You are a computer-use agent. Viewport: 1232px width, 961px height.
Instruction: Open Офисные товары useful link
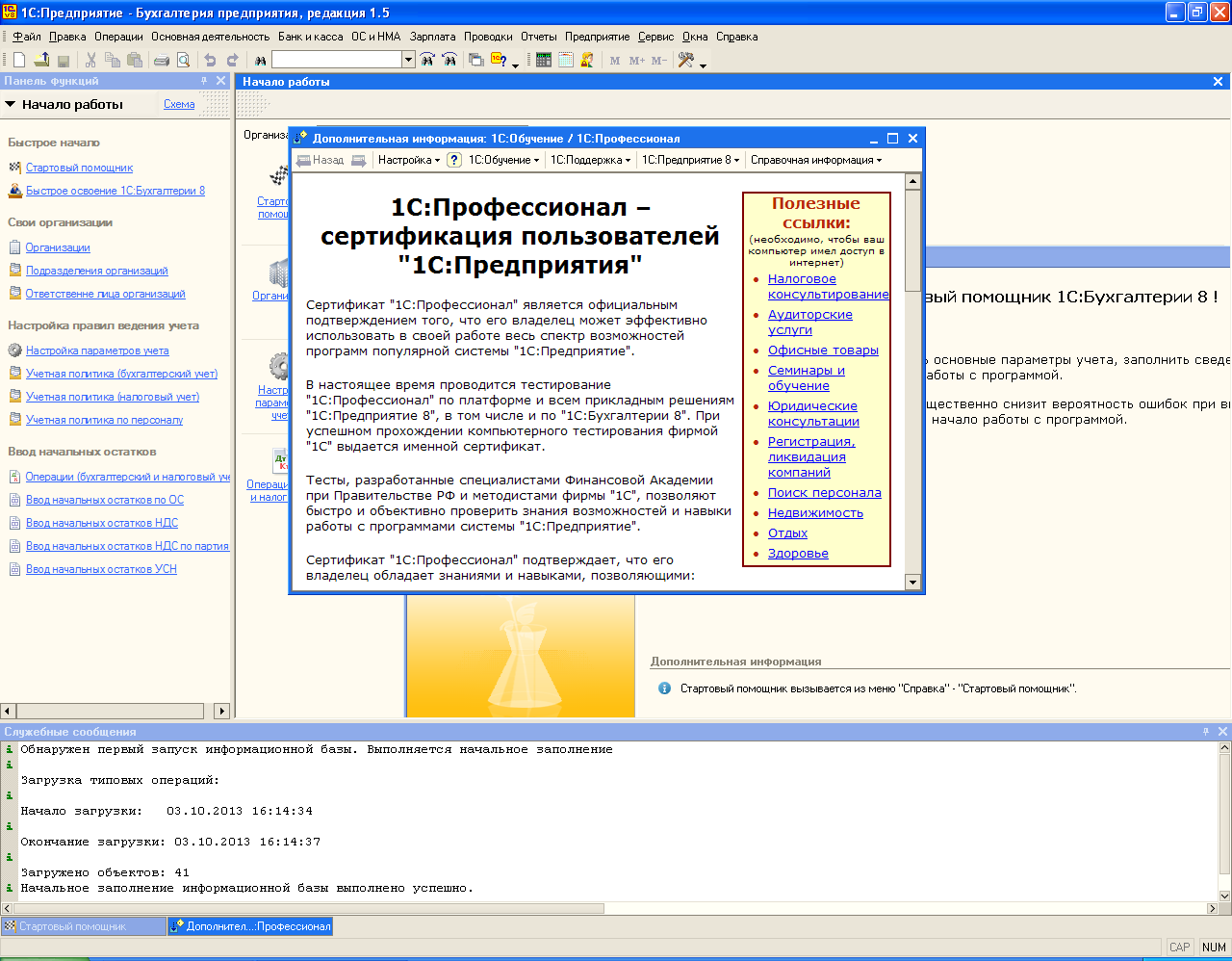tap(823, 351)
